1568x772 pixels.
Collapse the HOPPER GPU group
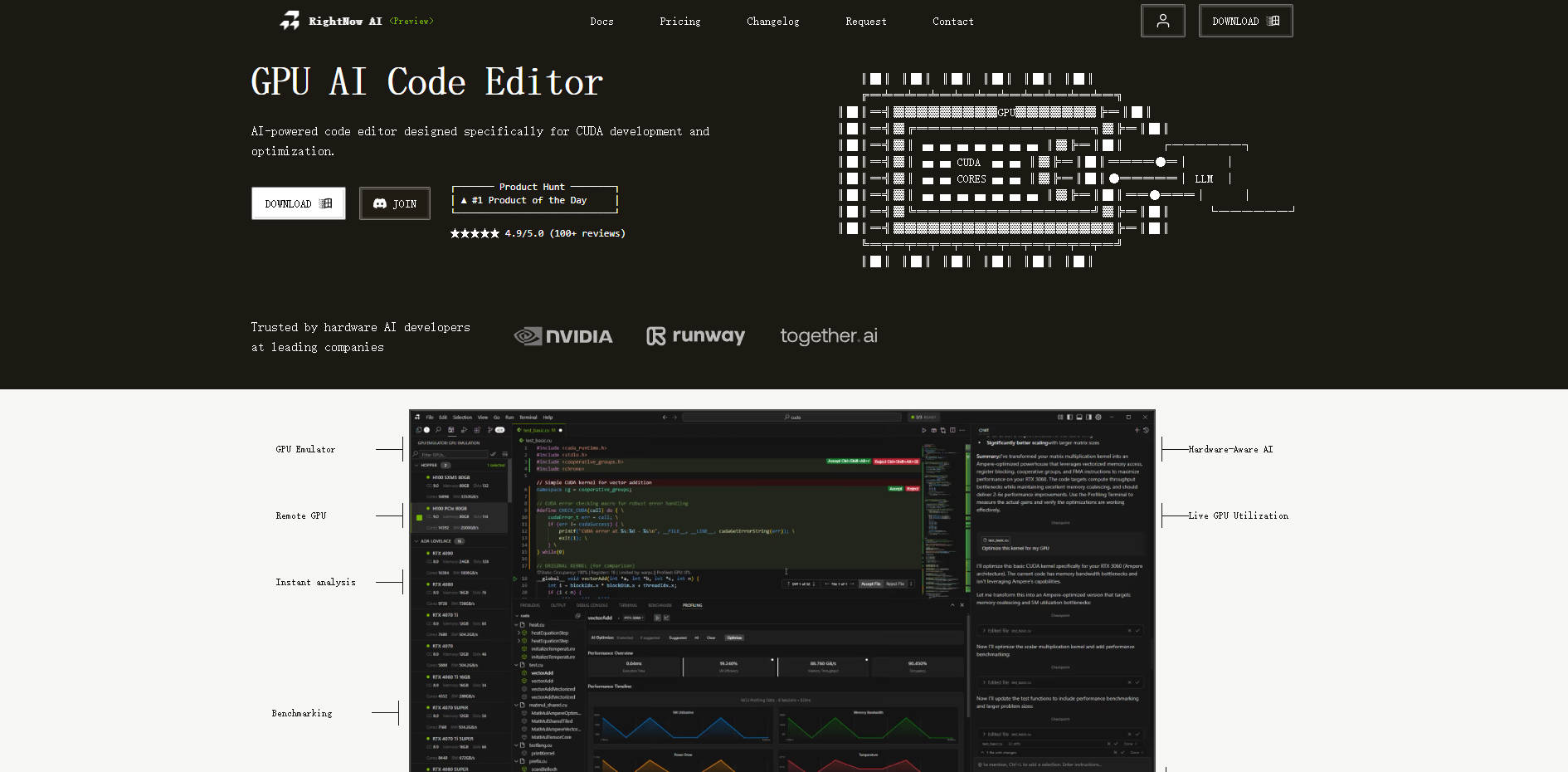pyautogui.click(x=416, y=465)
